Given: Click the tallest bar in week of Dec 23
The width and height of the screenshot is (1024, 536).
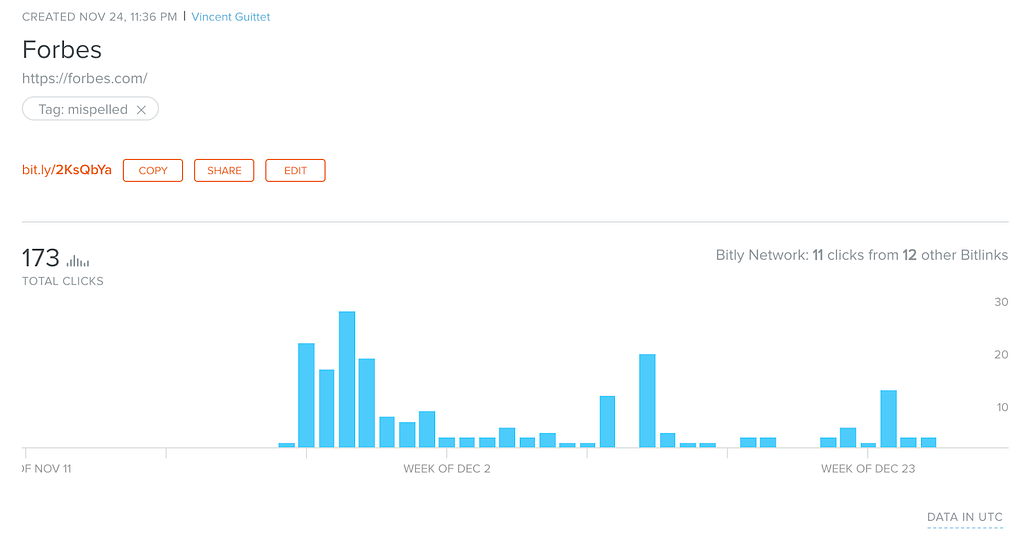Looking at the screenshot, I should (x=888, y=418).
